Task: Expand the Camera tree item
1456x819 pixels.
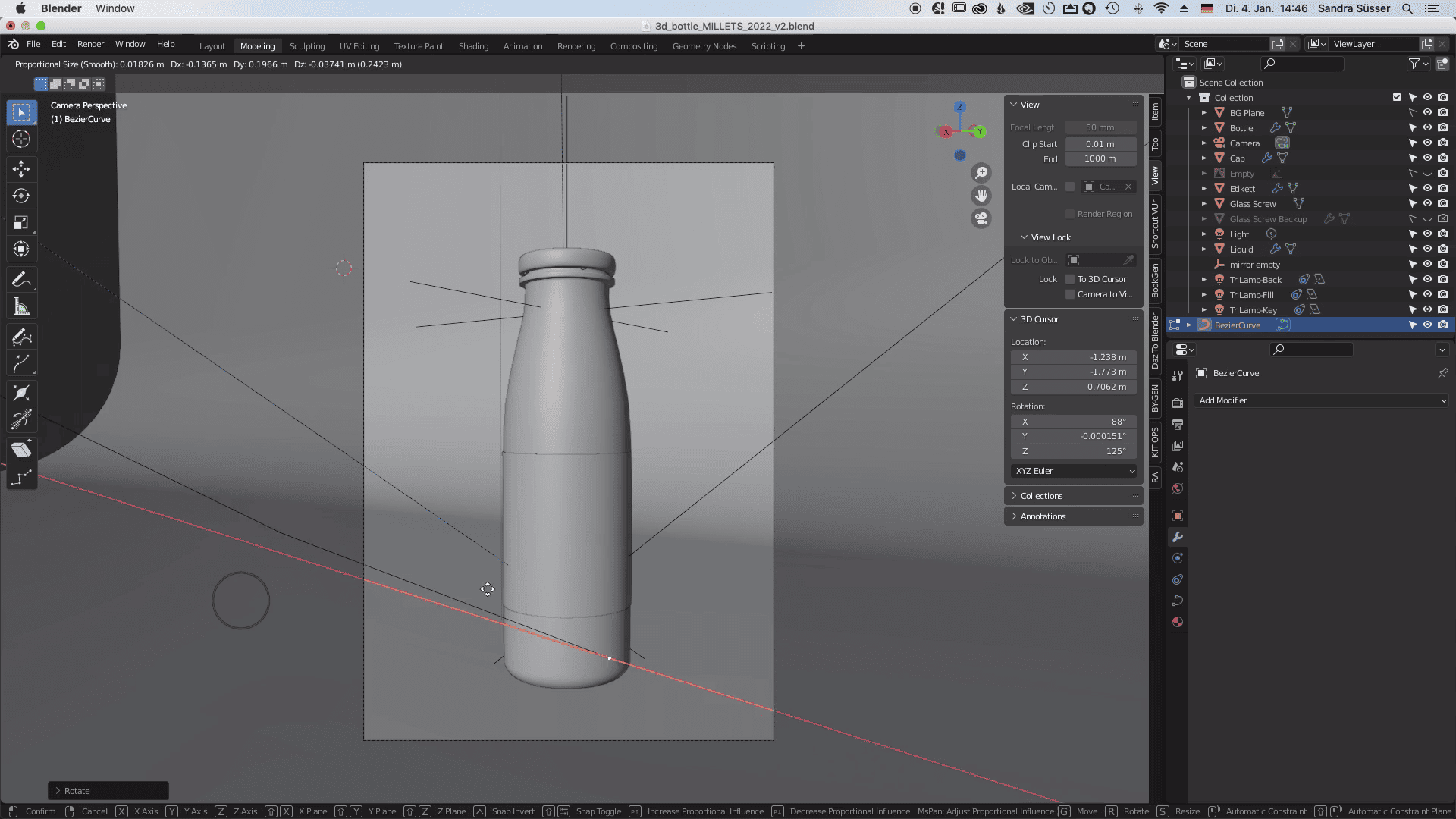Action: pyautogui.click(x=1203, y=143)
